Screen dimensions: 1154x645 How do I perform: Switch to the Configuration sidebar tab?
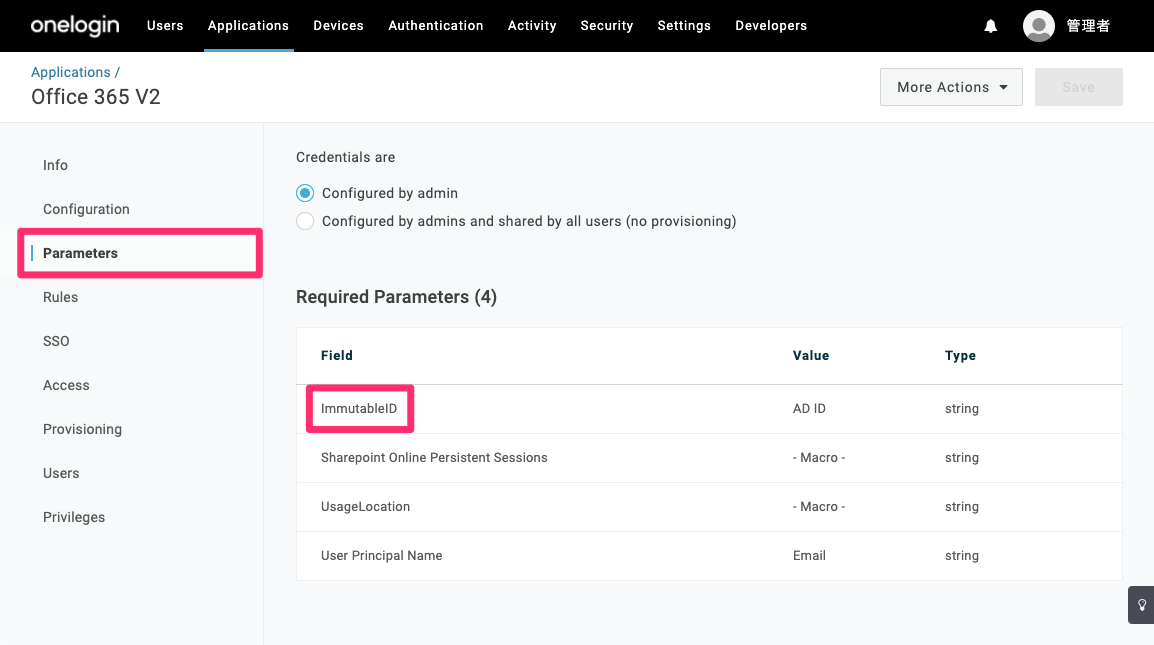tap(86, 209)
